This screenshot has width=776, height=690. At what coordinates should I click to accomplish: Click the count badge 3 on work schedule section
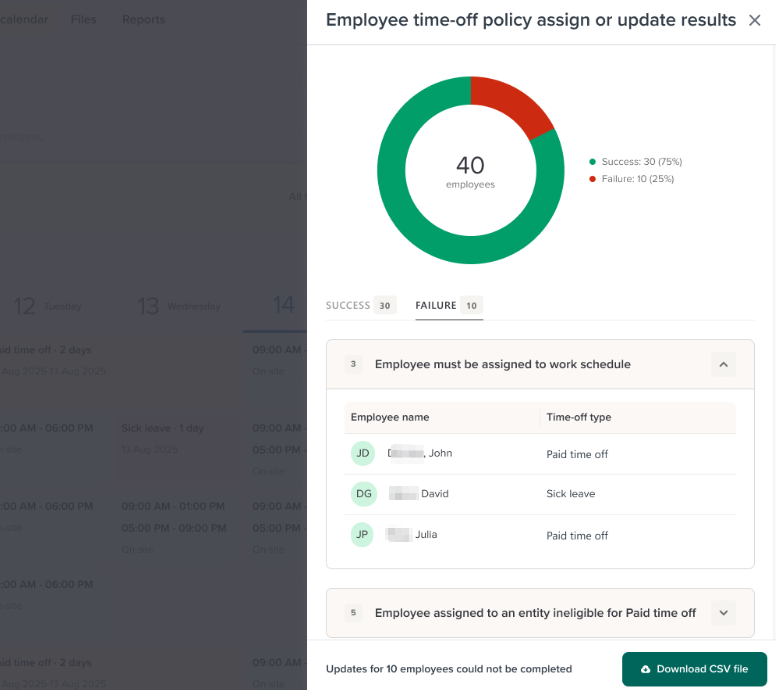(353, 364)
